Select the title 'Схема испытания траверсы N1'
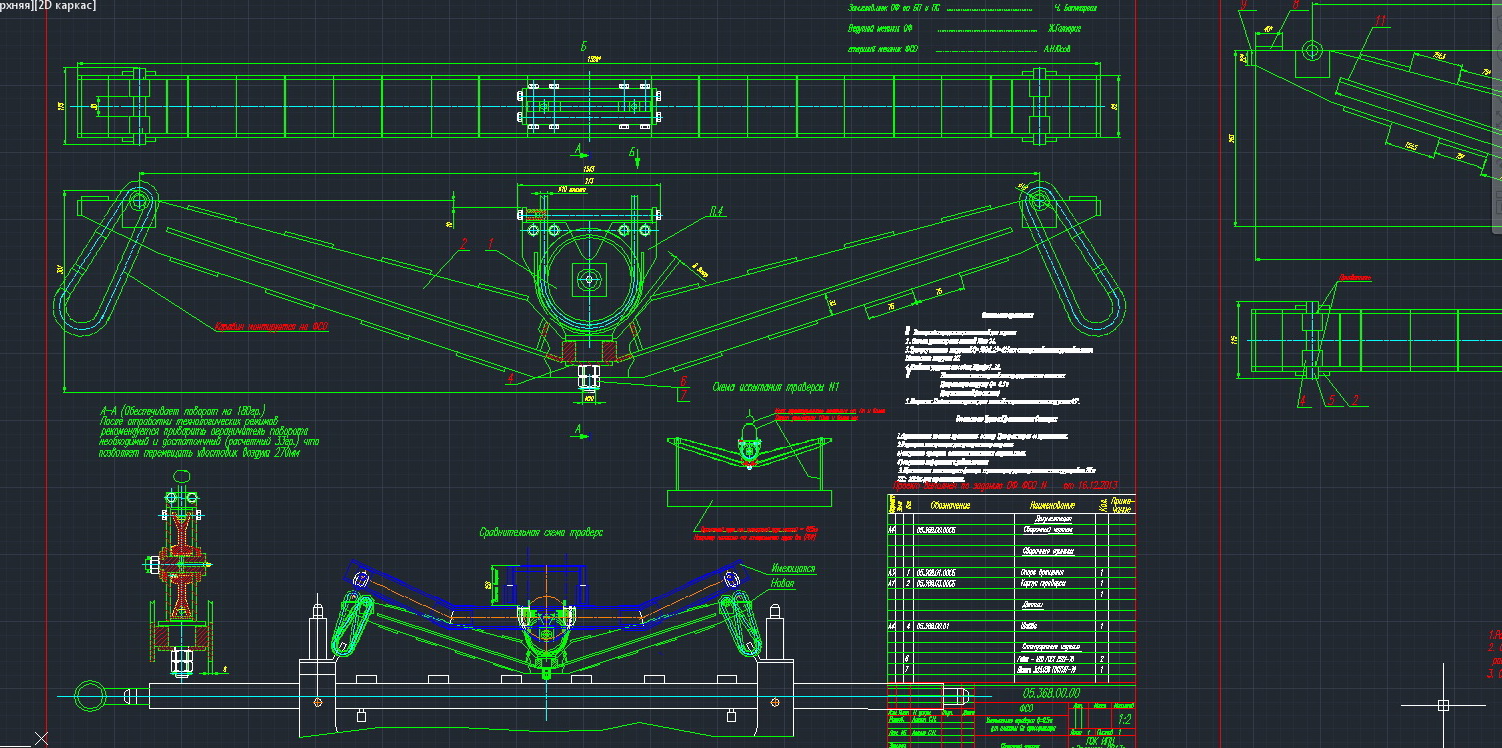 (776, 388)
